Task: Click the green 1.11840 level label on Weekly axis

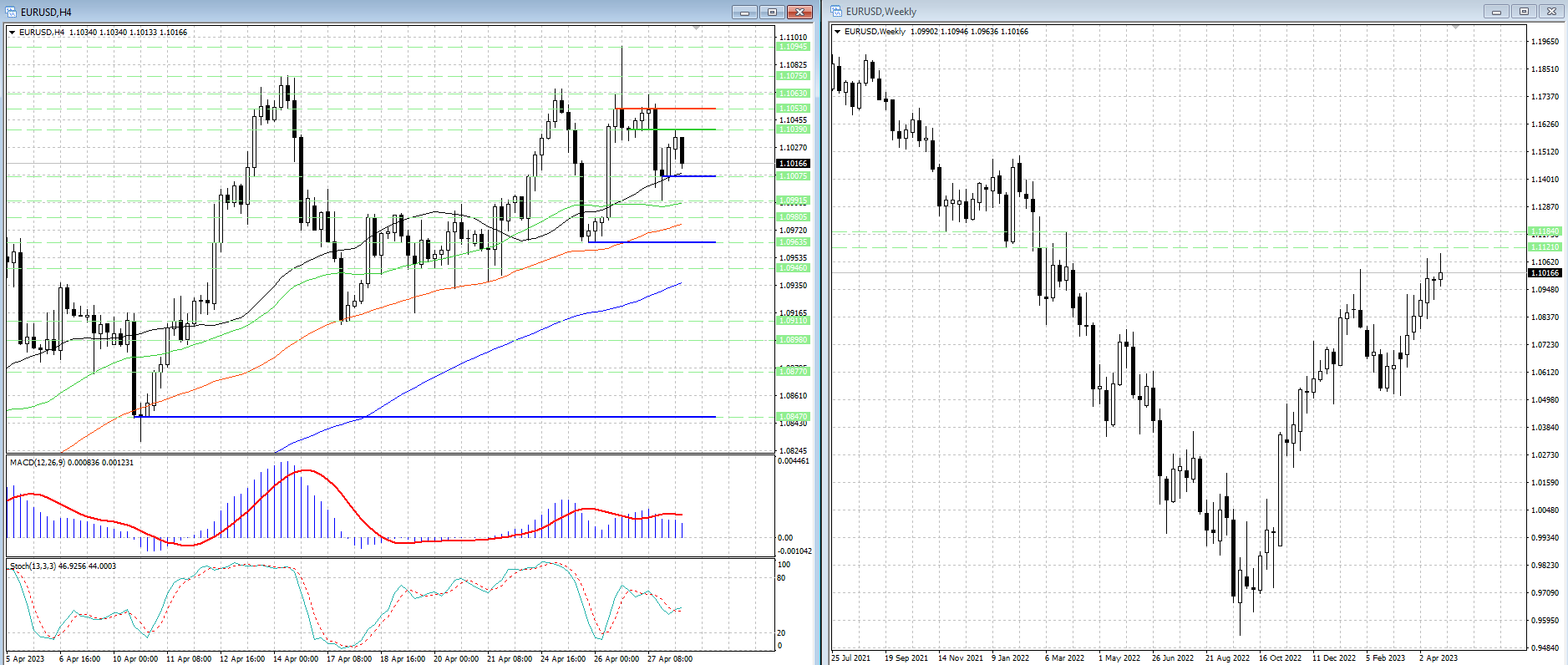Action: (x=1545, y=231)
